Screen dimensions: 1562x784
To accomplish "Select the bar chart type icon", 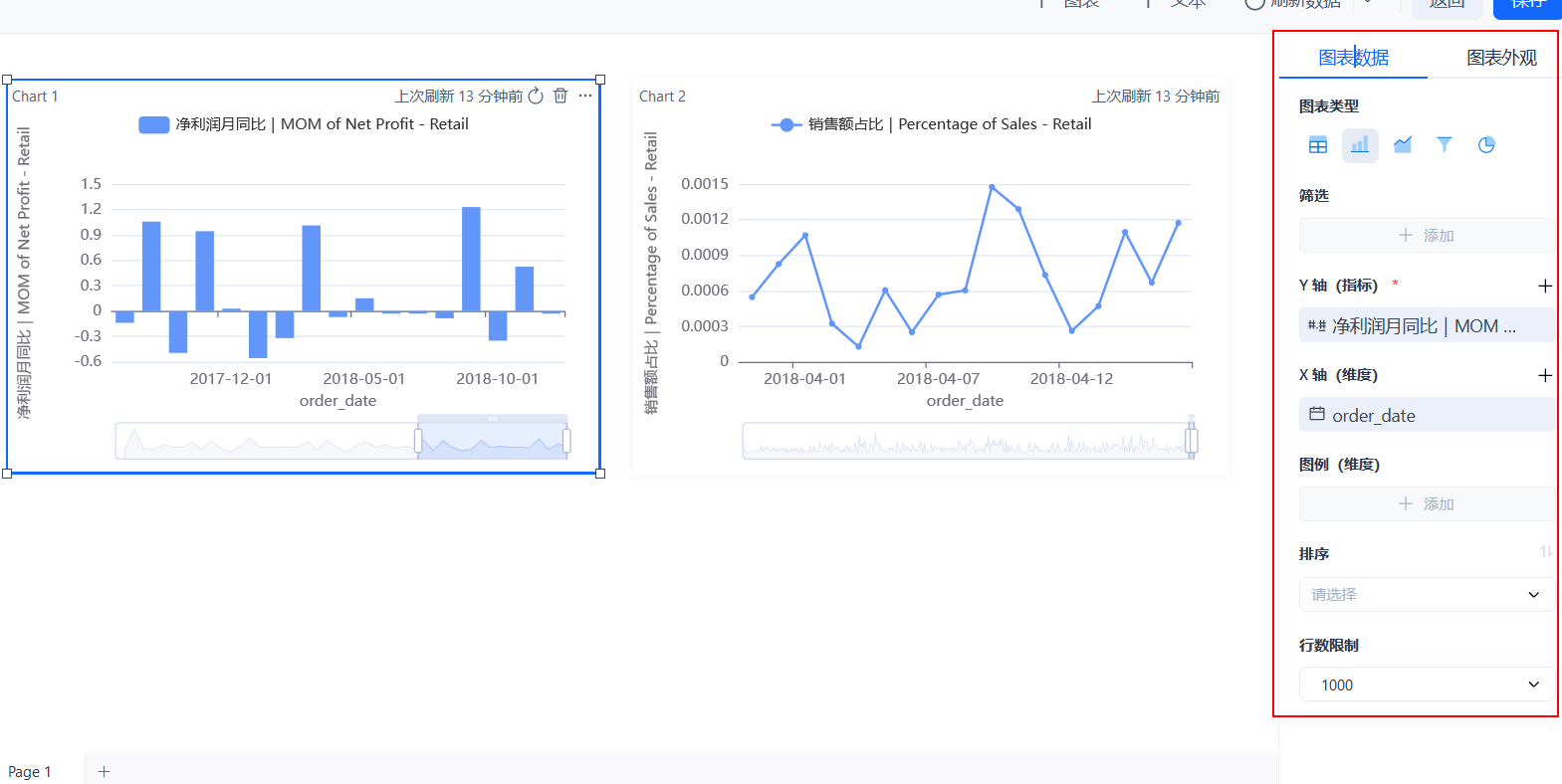I will pyautogui.click(x=1360, y=145).
